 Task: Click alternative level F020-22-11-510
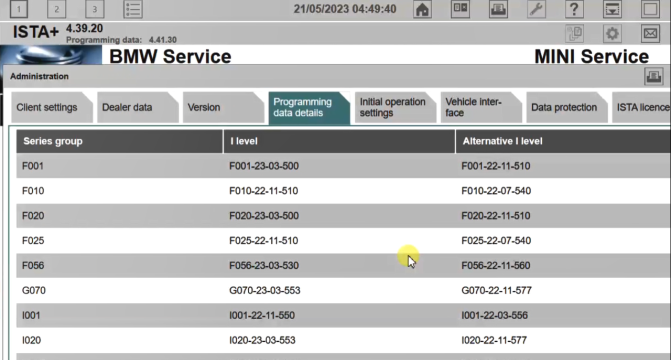pos(496,216)
